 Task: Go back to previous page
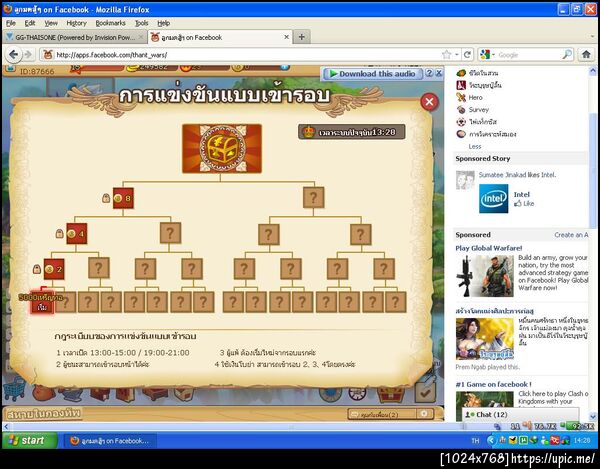point(14,55)
